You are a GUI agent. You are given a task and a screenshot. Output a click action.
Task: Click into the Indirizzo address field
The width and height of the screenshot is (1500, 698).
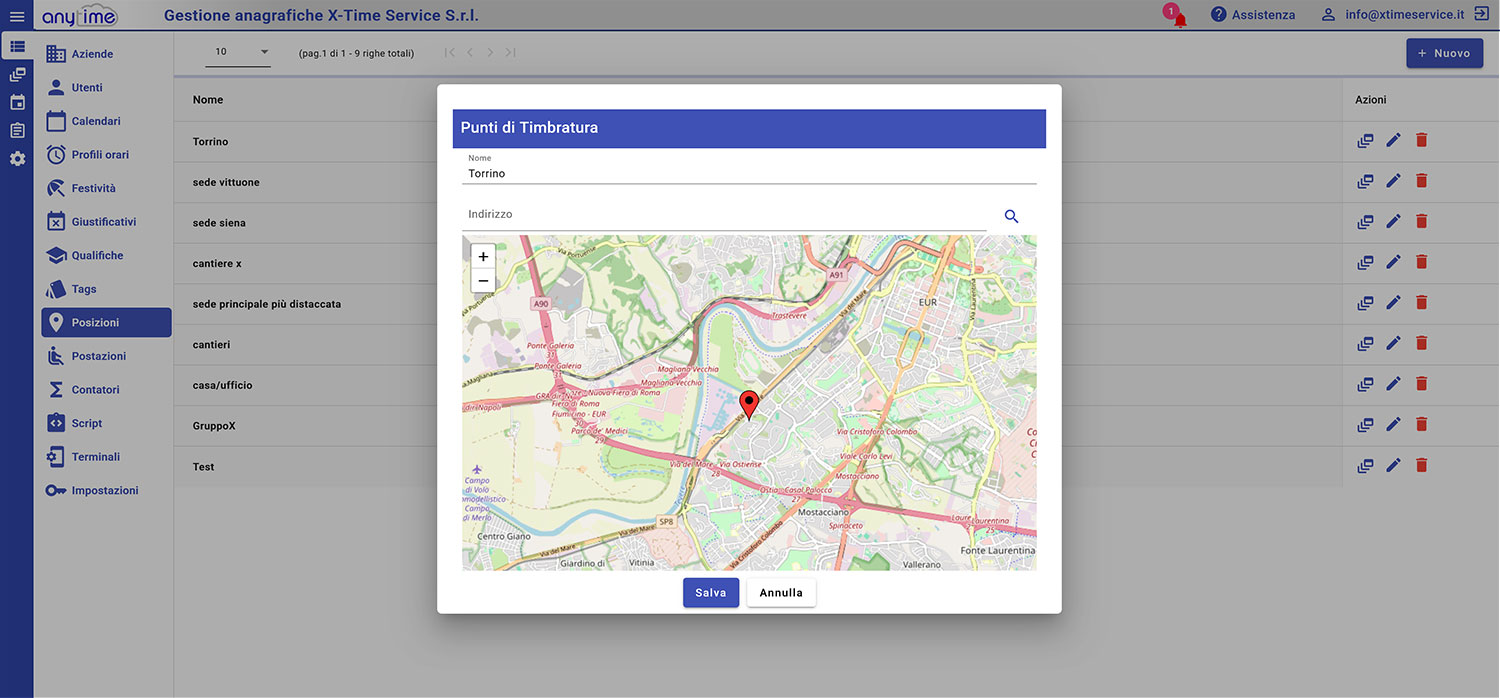point(725,215)
